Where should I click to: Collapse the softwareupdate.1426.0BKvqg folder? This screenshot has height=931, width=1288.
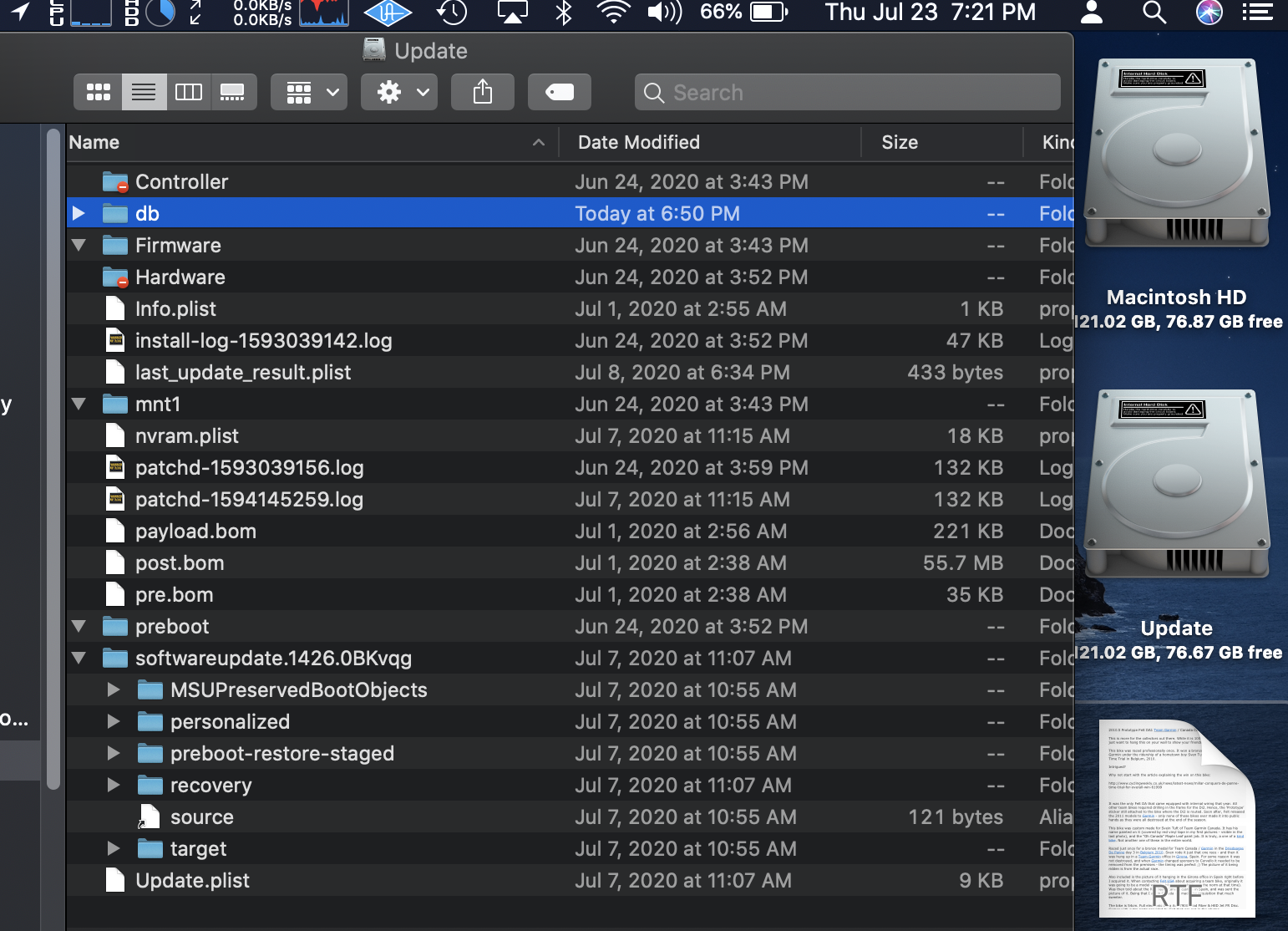79,658
